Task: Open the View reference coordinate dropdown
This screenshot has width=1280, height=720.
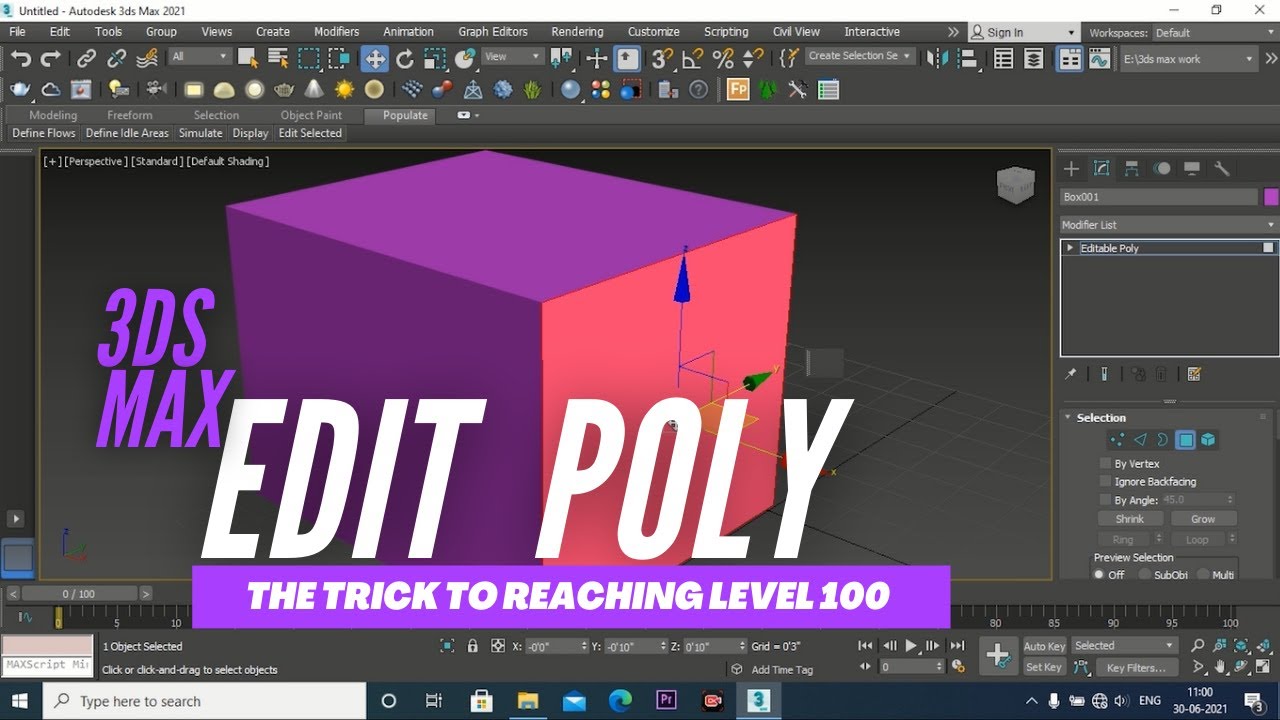Action: pos(513,57)
